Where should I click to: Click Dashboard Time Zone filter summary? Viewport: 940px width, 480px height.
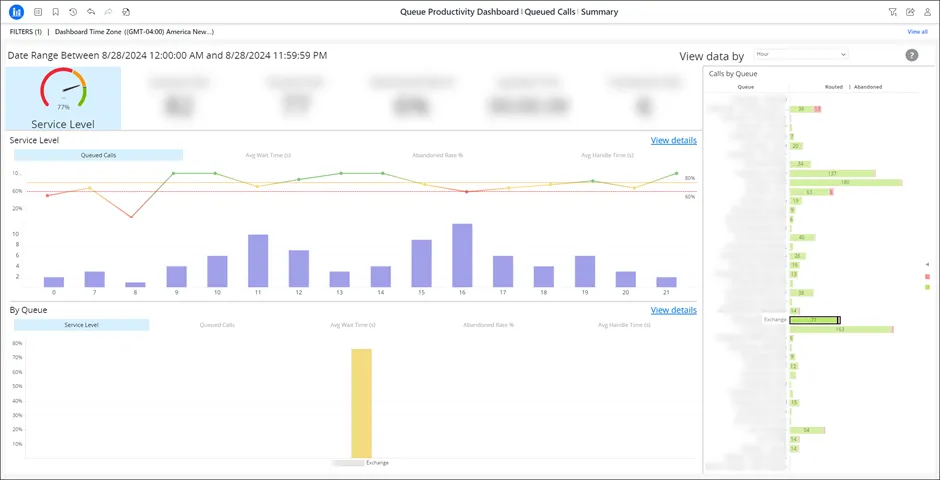(x=134, y=32)
